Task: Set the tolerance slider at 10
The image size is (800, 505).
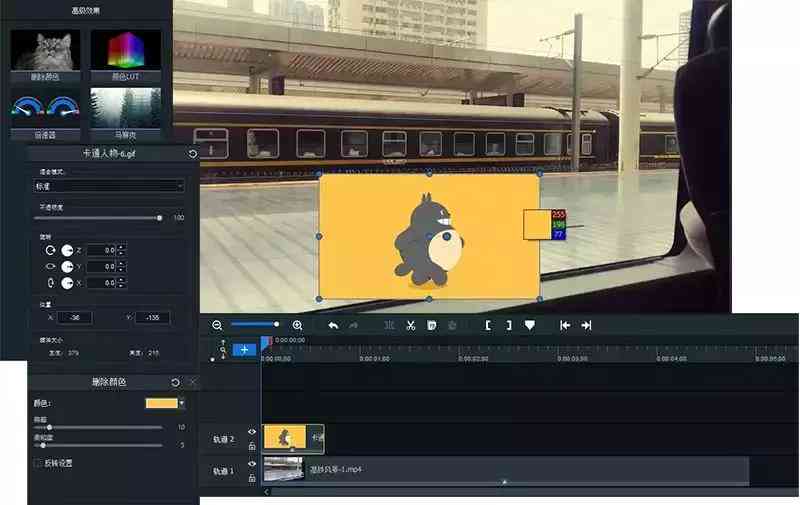Action: pyautogui.click(x=49, y=427)
